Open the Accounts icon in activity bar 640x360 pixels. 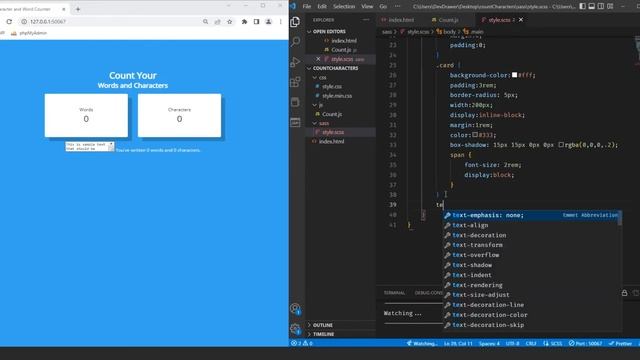(295, 309)
